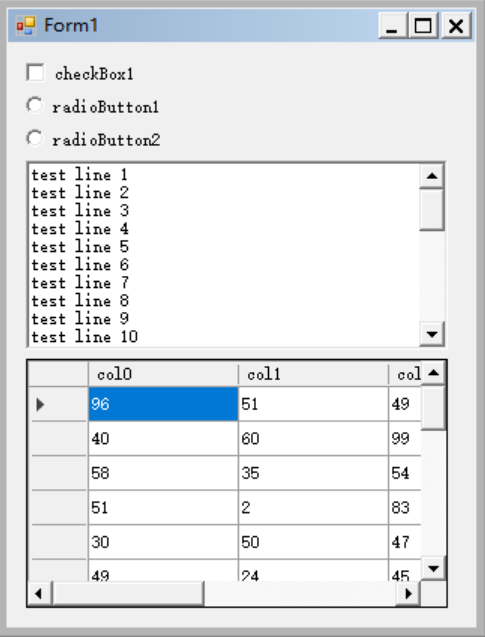485x637 pixels.
Task: Select the cell with value 30
Action: click(x=163, y=542)
